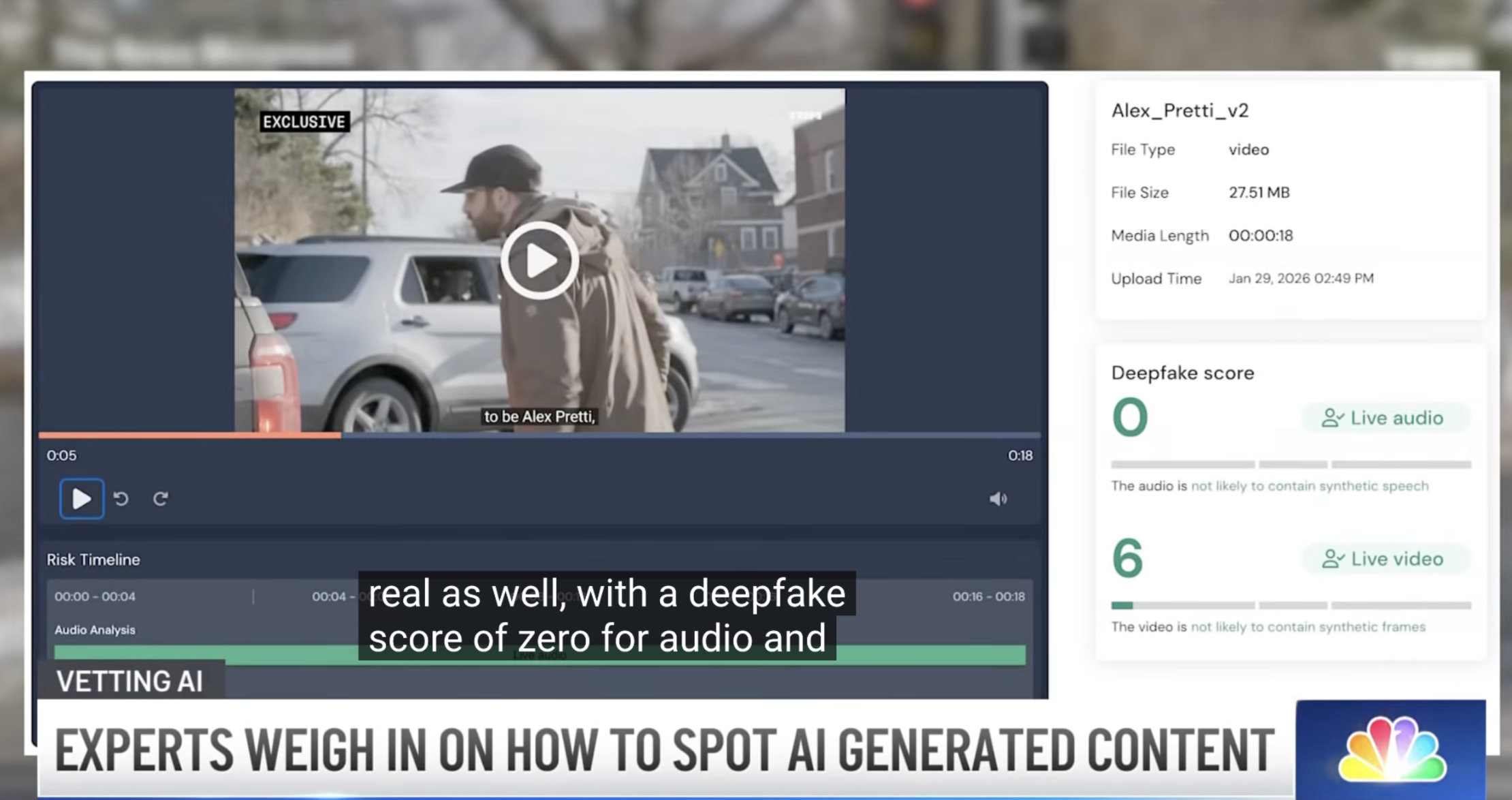Select the 00:00 - 00:04 timeline segment
The height and width of the screenshot is (800, 1512).
pos(95,596)
